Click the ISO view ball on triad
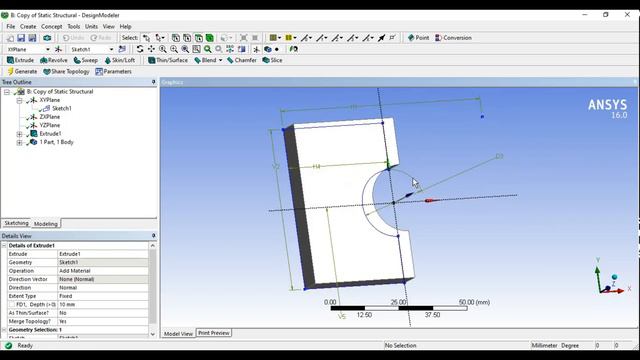640x360 pixels. 614,277
